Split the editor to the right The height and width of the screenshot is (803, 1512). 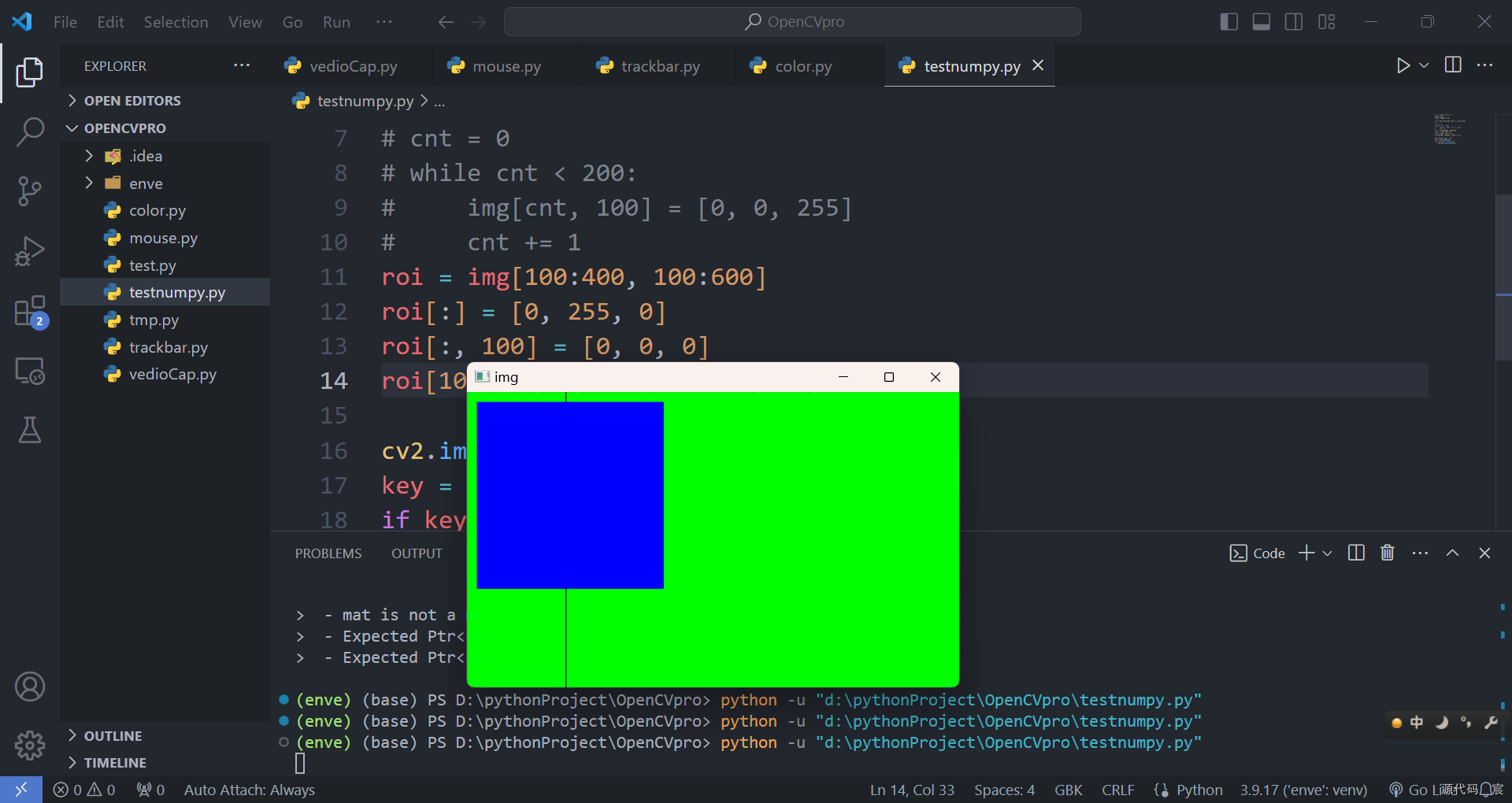(x=1453, y=65)
